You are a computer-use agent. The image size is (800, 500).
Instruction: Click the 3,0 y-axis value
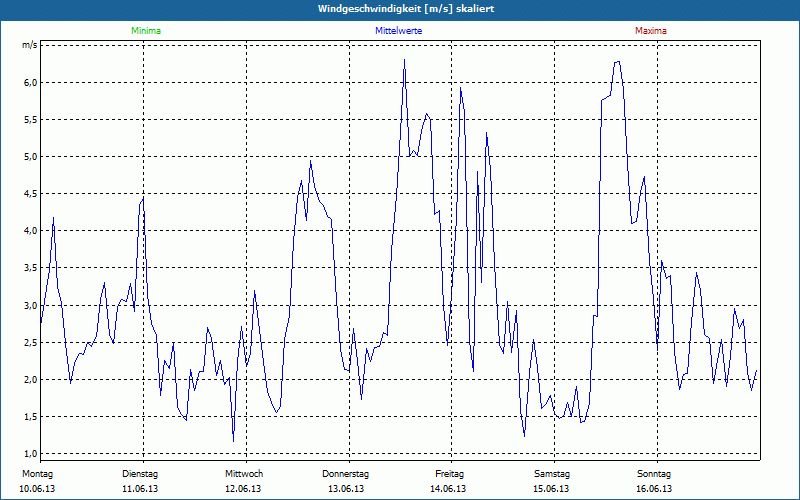31,306
